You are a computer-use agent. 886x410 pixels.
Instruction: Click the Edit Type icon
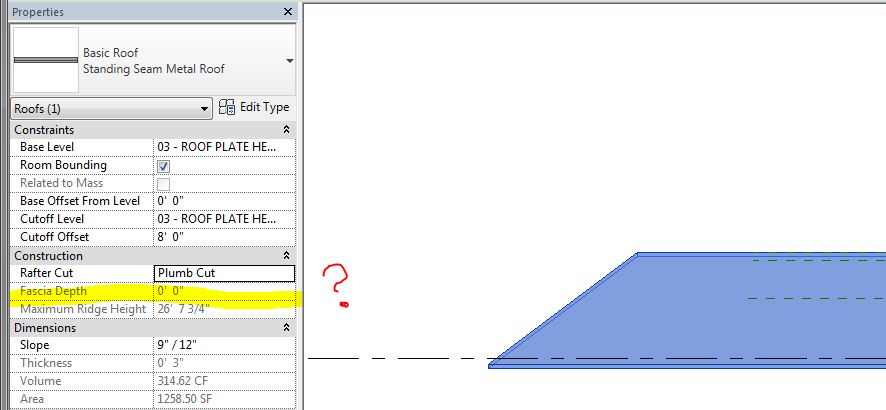[227, 107]
